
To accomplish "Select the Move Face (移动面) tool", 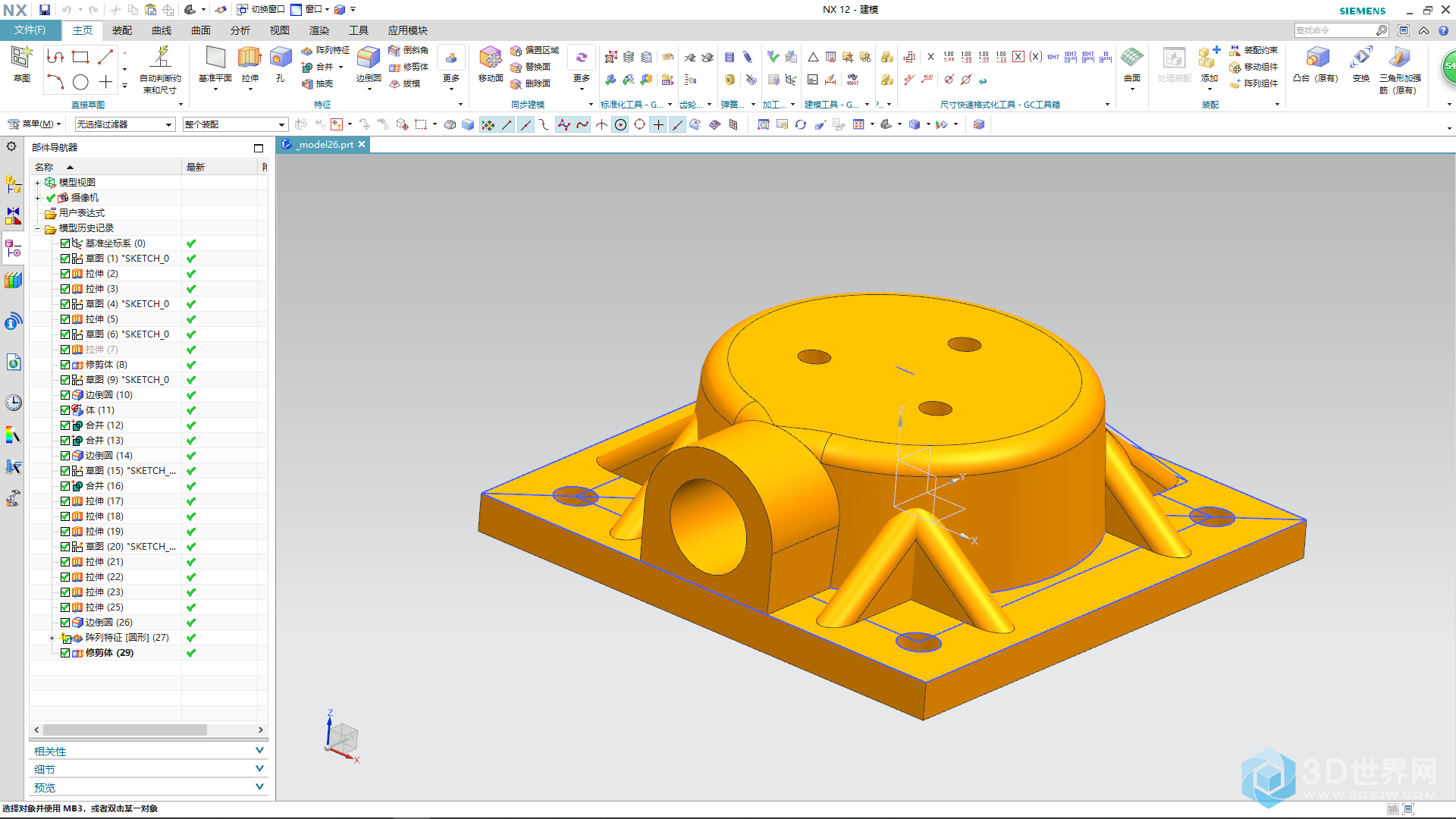I will click(x=491, y=64).
